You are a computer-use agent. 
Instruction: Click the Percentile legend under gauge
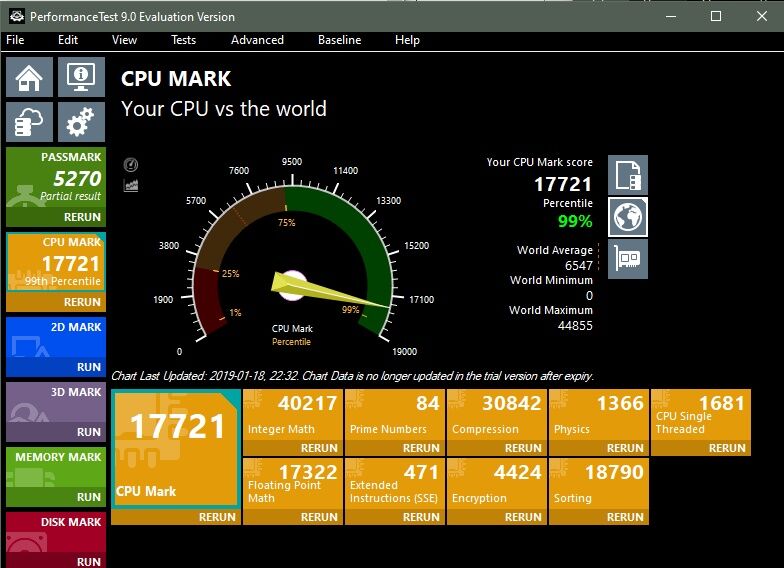pos(292,342)
